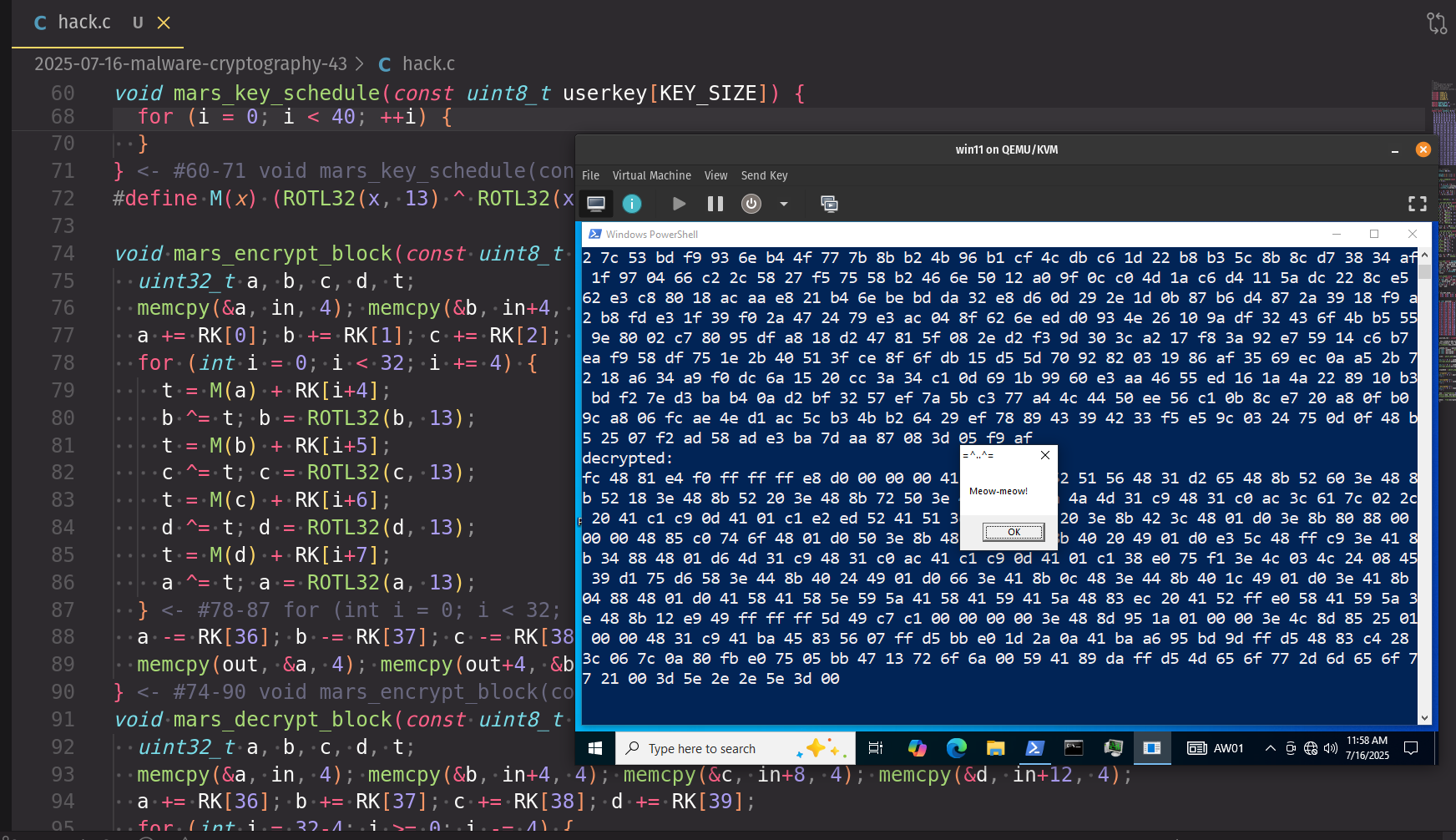
Task: Open the File menu in QEMU window
Action: click(590, 175)
